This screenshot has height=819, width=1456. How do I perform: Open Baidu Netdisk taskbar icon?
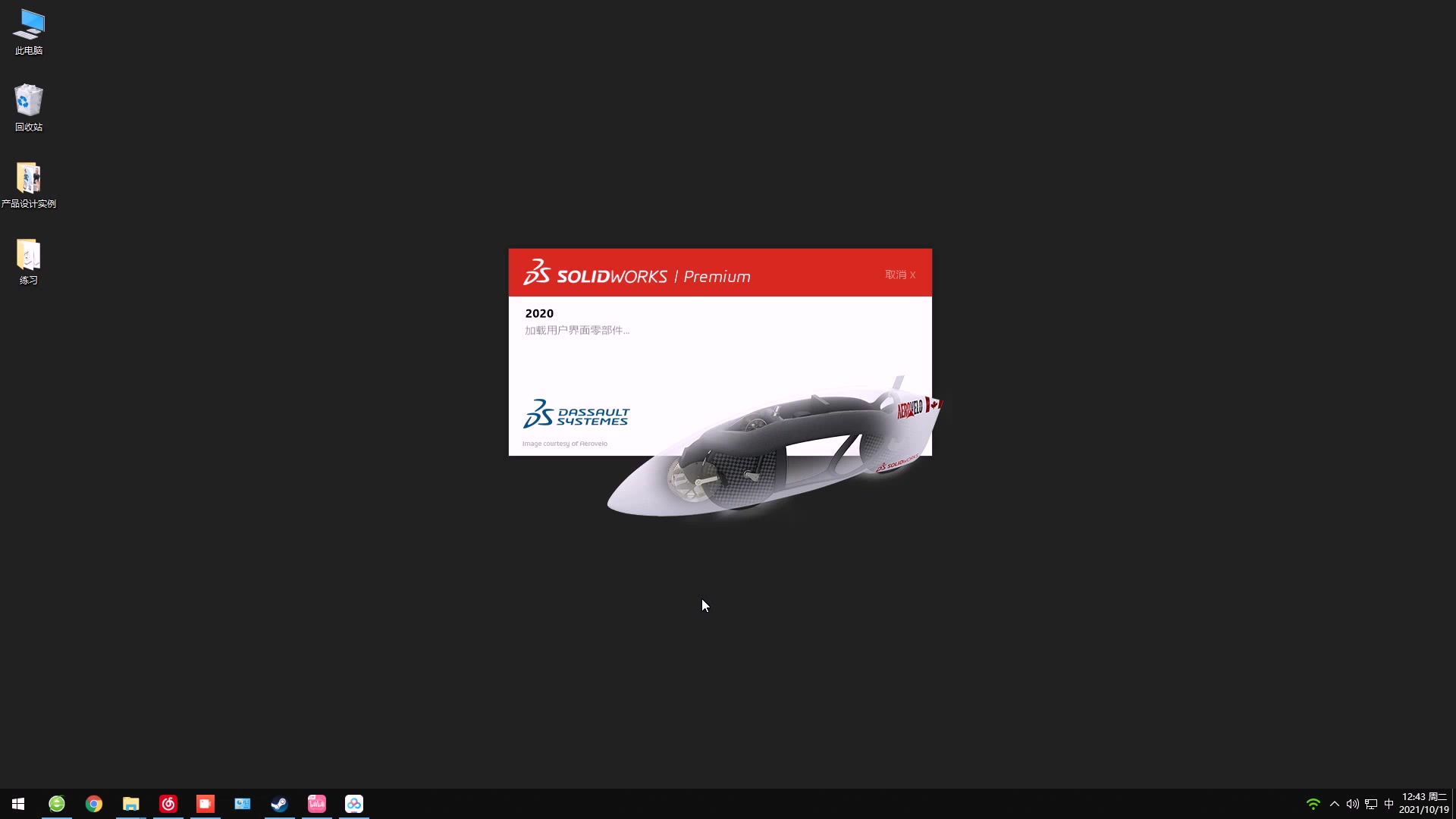pyautogui.click(x=354, y=804)
